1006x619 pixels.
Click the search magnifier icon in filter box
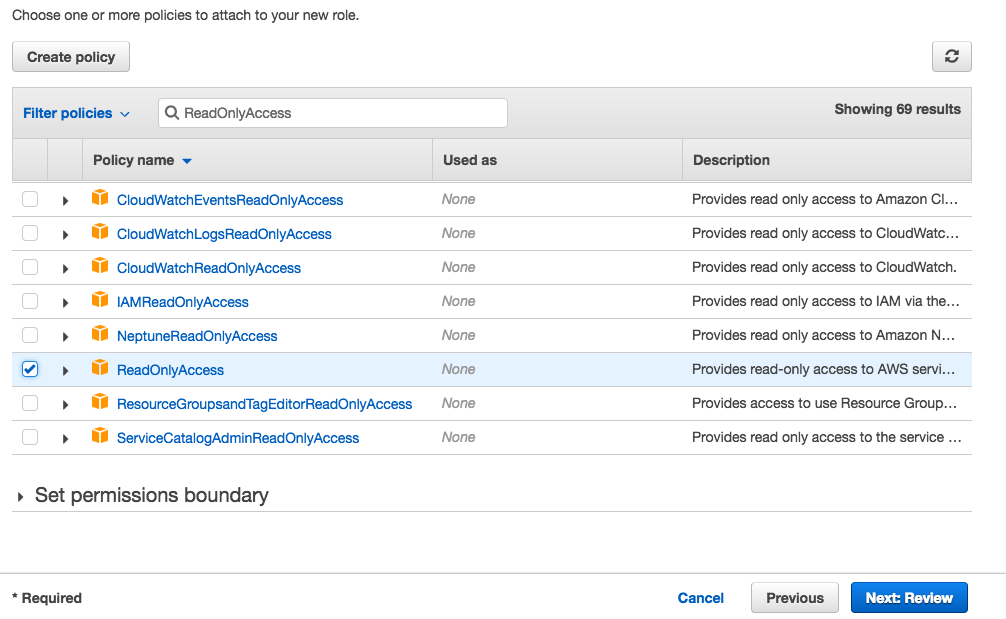tap(172, 113)
